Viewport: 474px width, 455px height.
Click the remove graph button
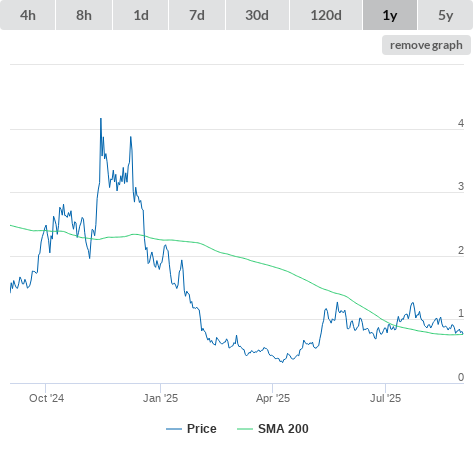[x=426, y=45]
